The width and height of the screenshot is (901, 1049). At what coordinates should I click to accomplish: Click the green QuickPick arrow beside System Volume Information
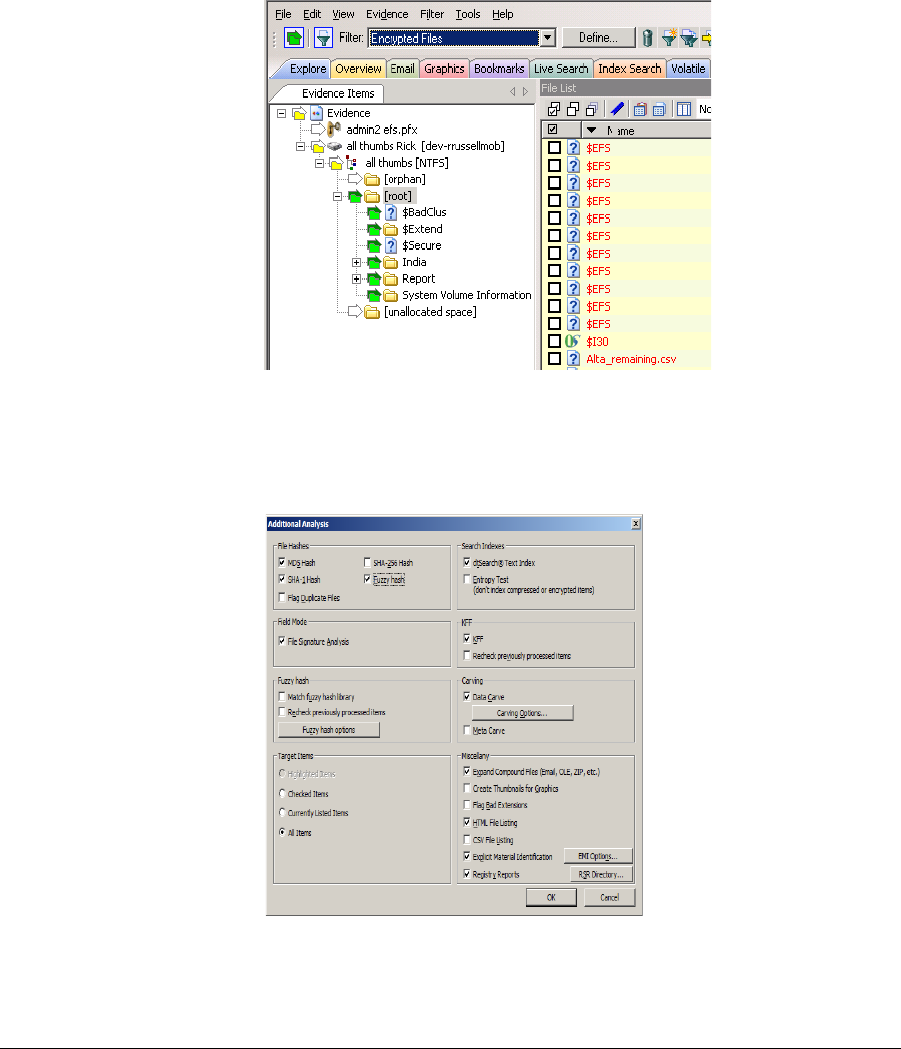click(x=374, y=296)
